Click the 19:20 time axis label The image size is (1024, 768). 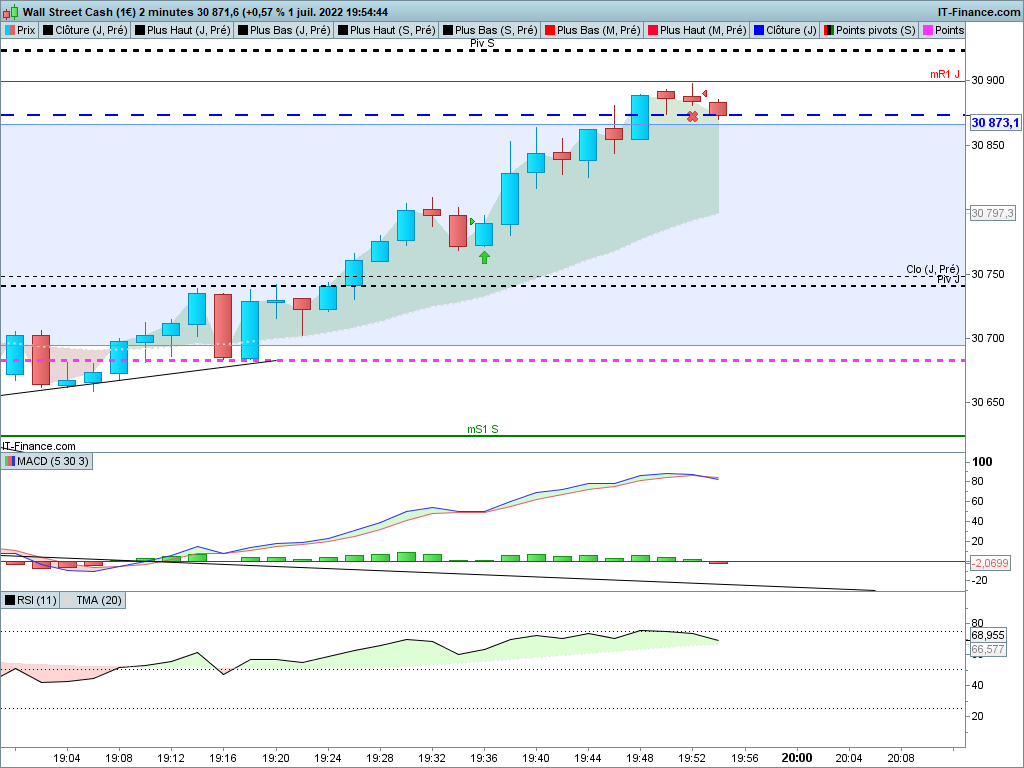click(x=275, y=758)
